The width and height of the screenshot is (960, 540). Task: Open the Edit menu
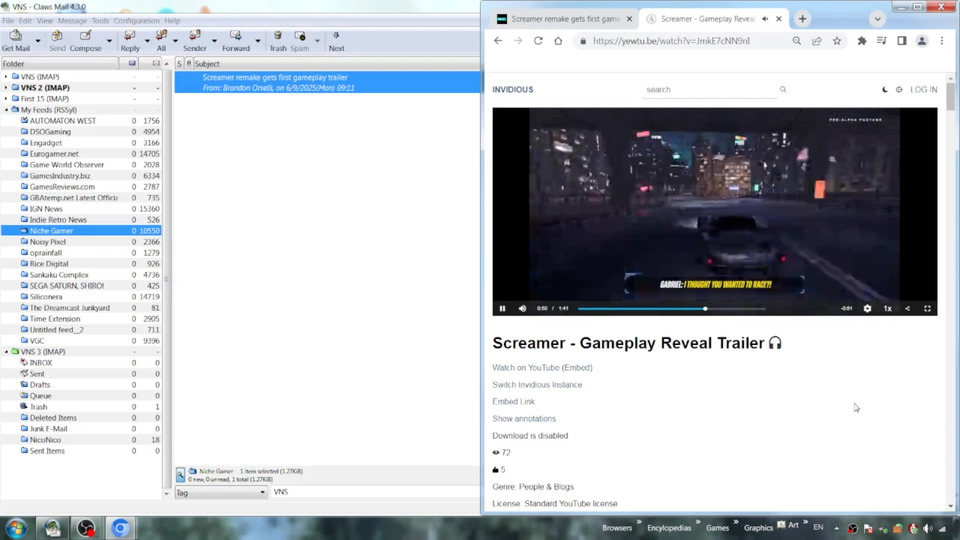click(x=25, y=21)
